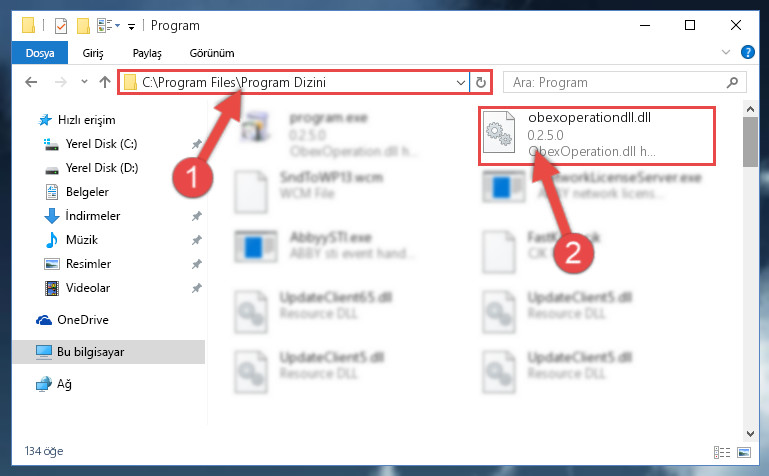Open the Help question mark icon

click(x=747, y=52)
